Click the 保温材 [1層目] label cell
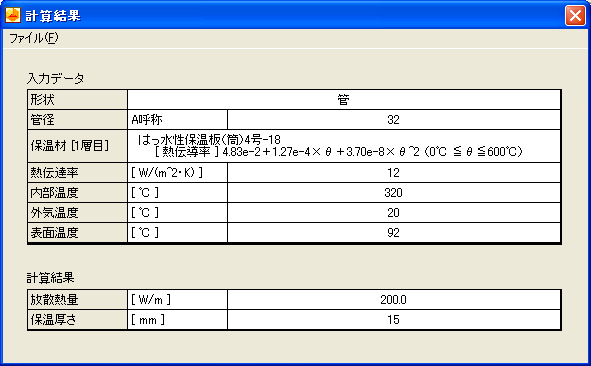591x366 pixels. (x=78, y=146)
